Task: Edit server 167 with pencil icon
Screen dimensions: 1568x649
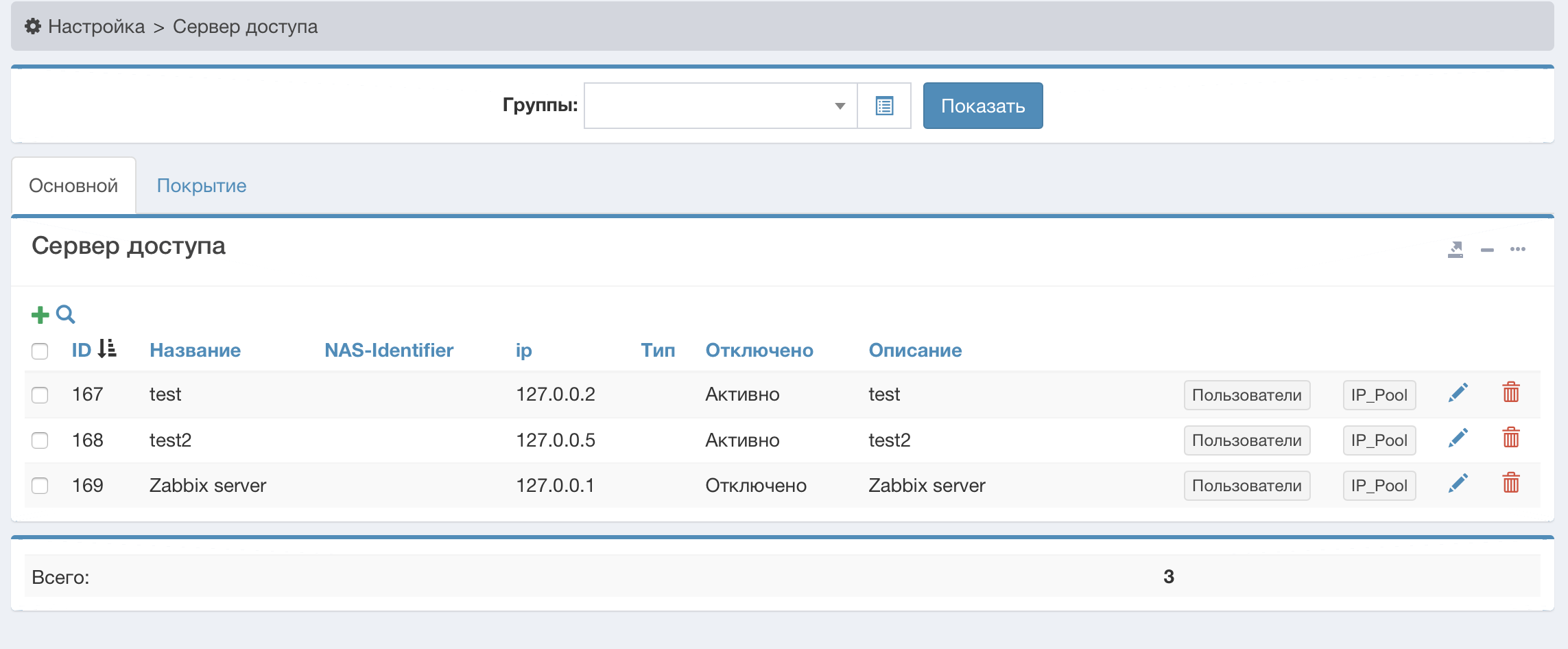Action: (1458, 394)
